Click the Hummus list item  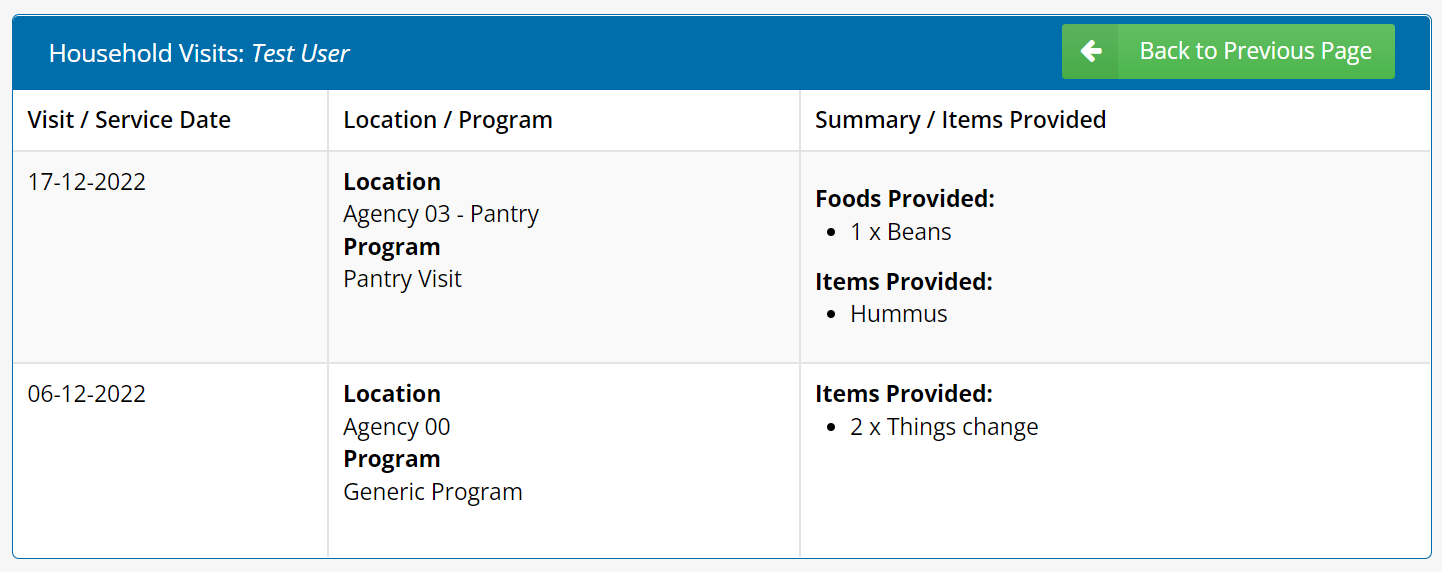pyautogui.click(x=898, y=314)
